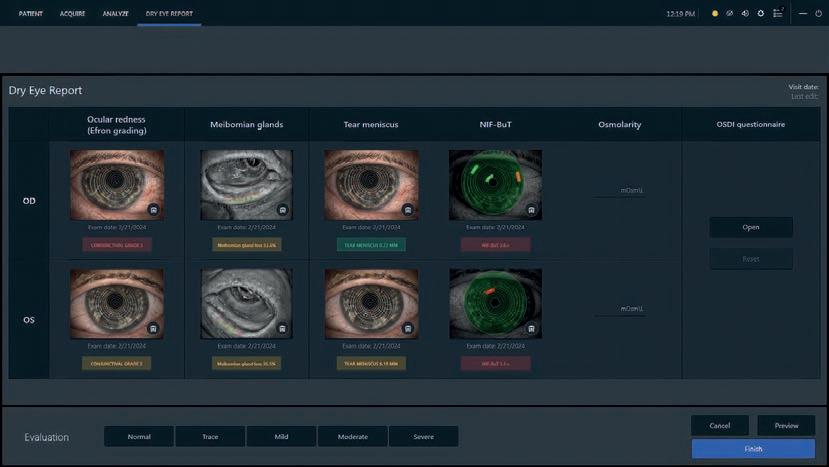Minimize the application window
Image resolution: width=829 pixels, height=467 pixels.
[x=803, y=13]
